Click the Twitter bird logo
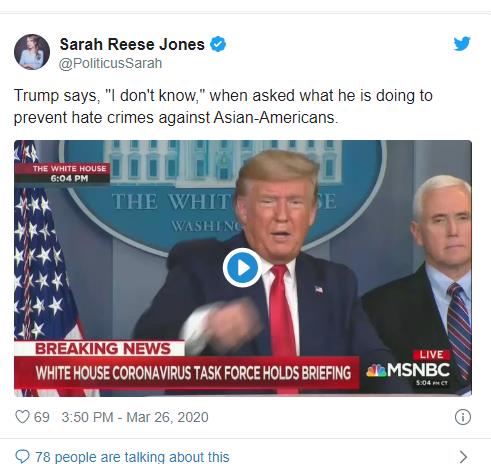The image size is (491, 464). [x=462, y=44]
